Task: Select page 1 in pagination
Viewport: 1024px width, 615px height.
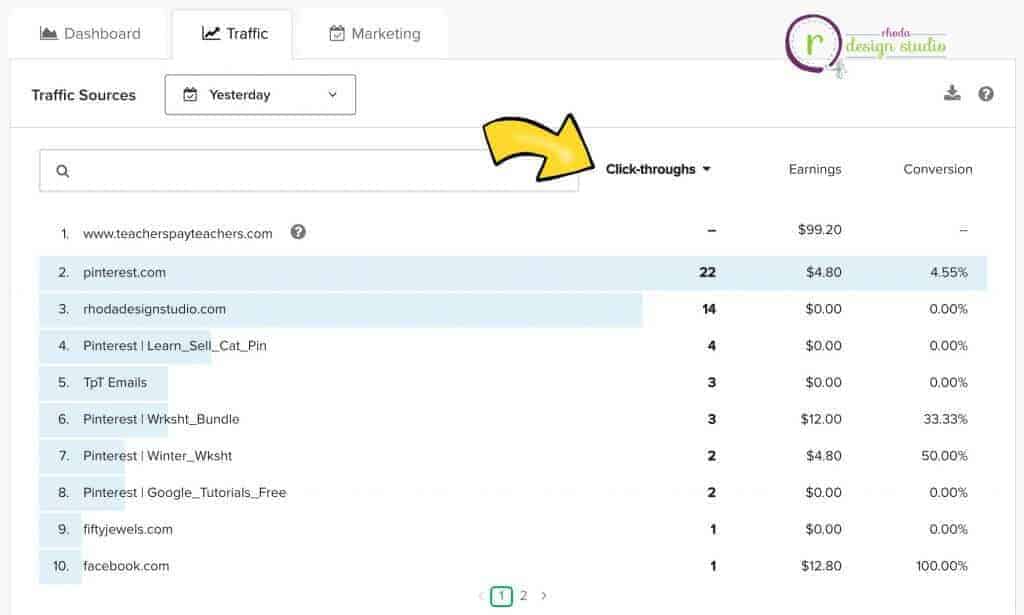Action: [x=502, y=595]
